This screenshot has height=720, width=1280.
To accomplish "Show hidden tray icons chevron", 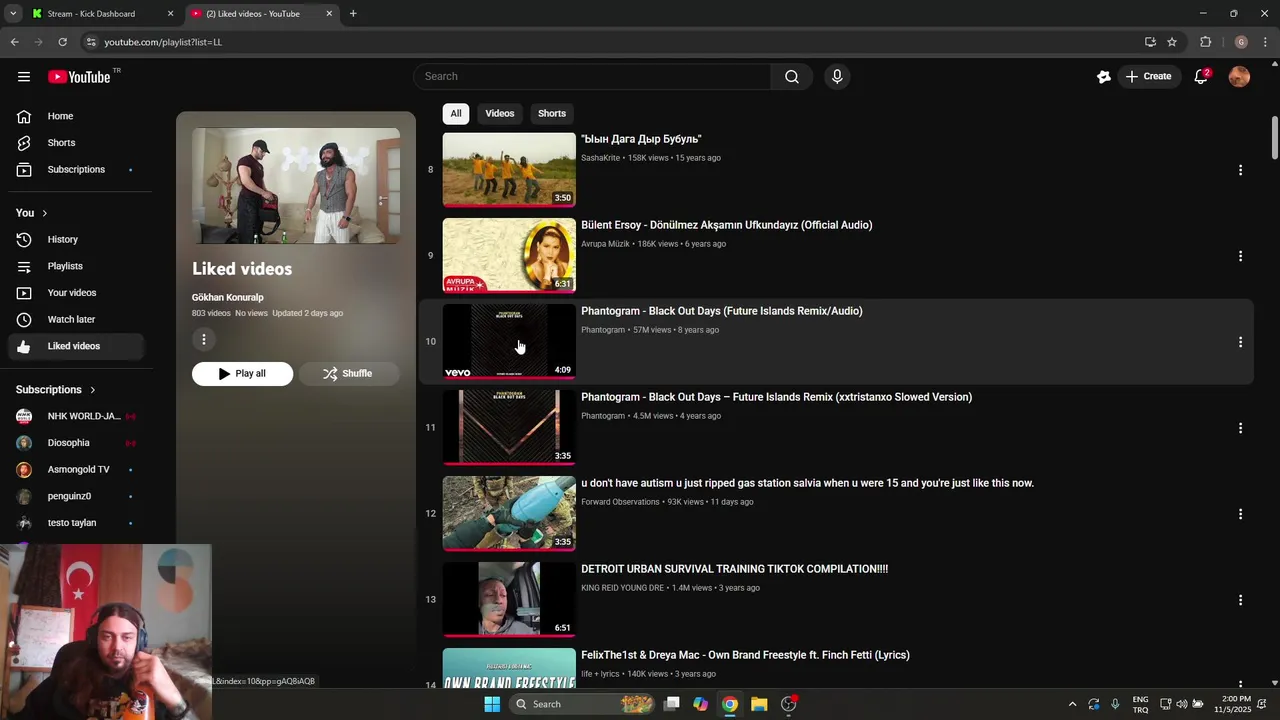I will coord(1072,704).
